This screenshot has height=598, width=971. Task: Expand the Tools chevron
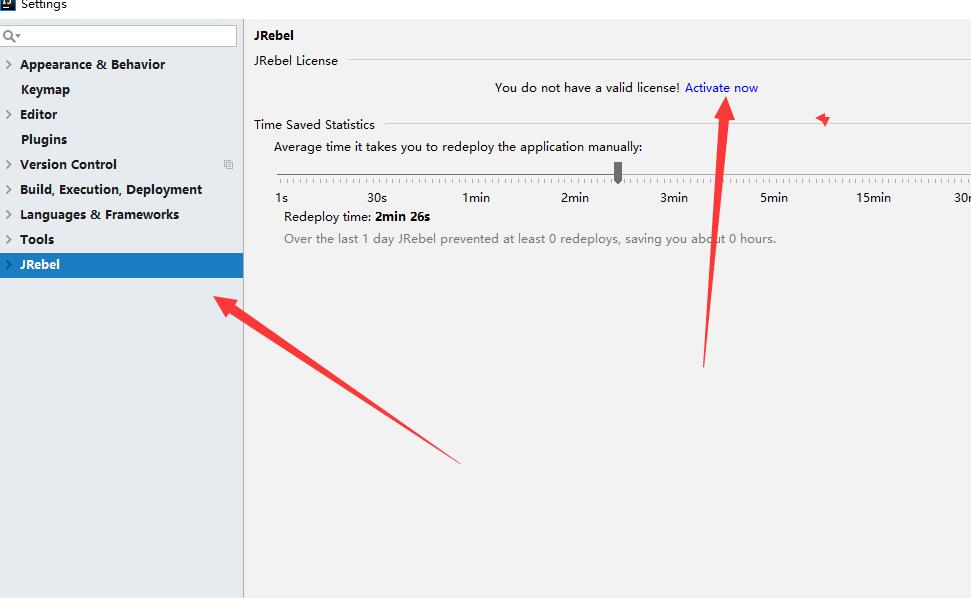click(9, 240)
